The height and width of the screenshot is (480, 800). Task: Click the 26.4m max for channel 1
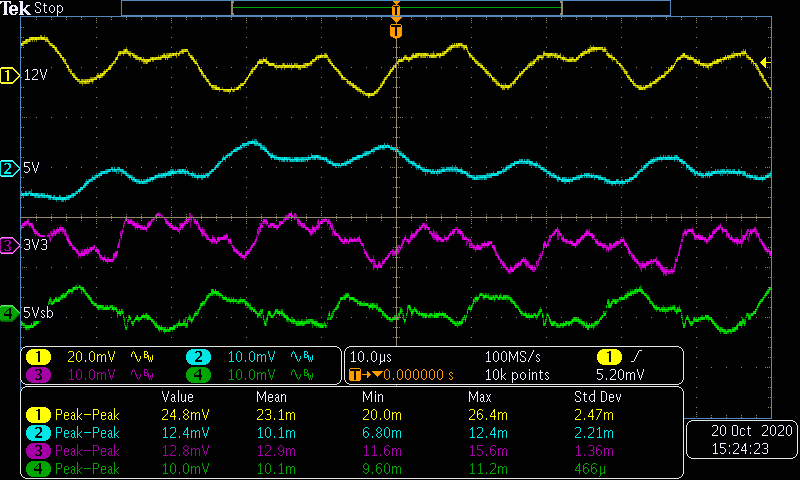click(488, 415)
